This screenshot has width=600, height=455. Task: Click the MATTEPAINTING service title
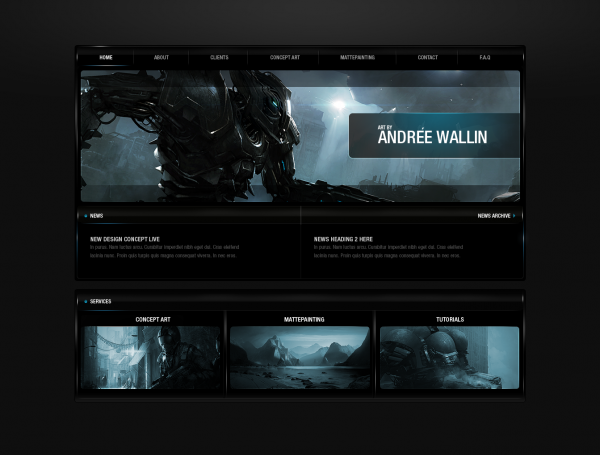point(304,320)
